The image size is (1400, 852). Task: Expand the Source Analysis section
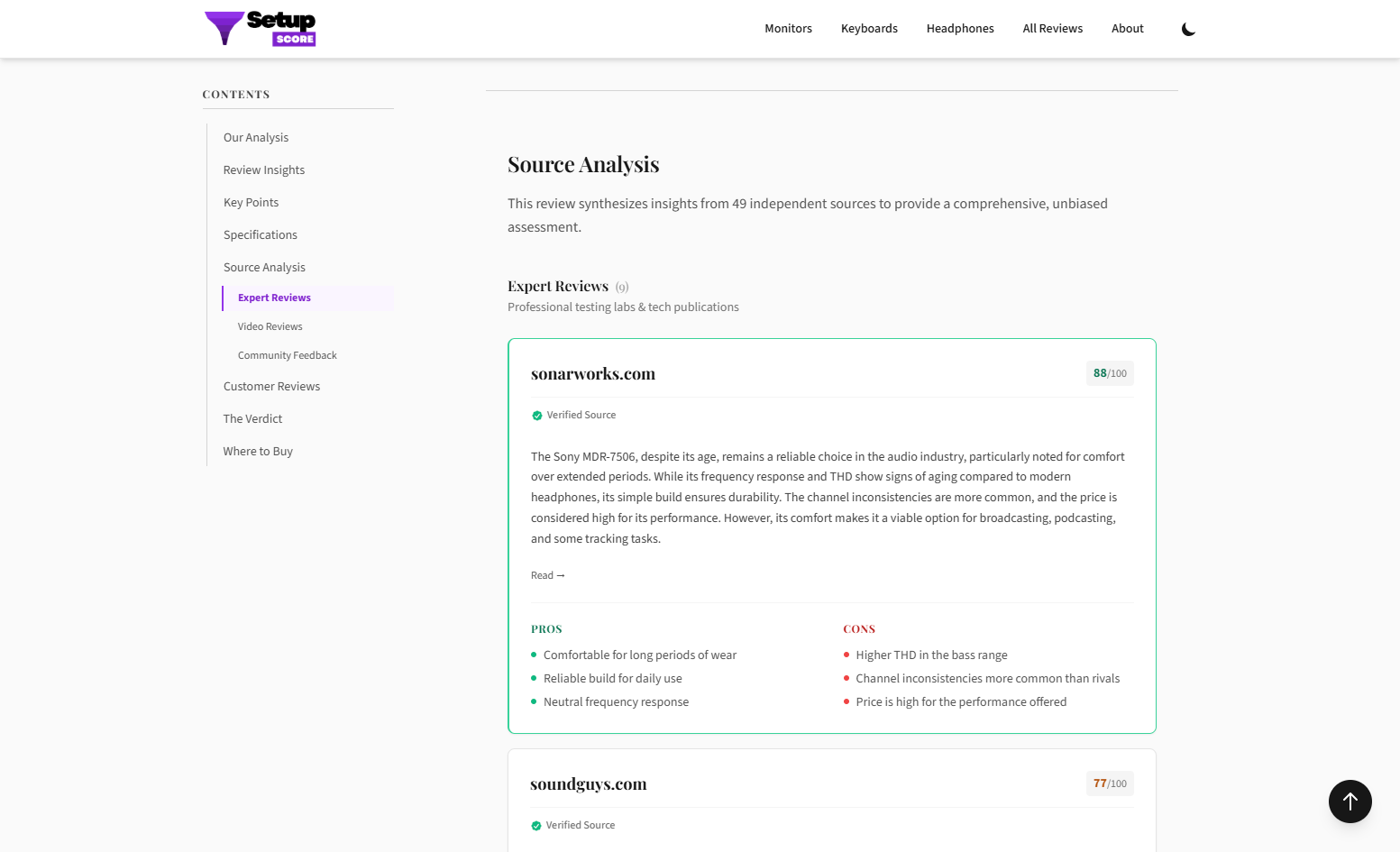pyautogui.click(x=264, y=267)
